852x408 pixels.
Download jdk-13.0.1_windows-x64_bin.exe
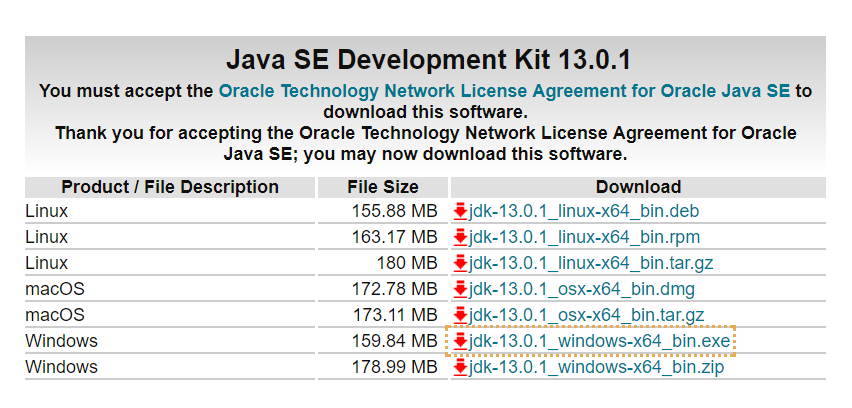[x=599, y=342]
